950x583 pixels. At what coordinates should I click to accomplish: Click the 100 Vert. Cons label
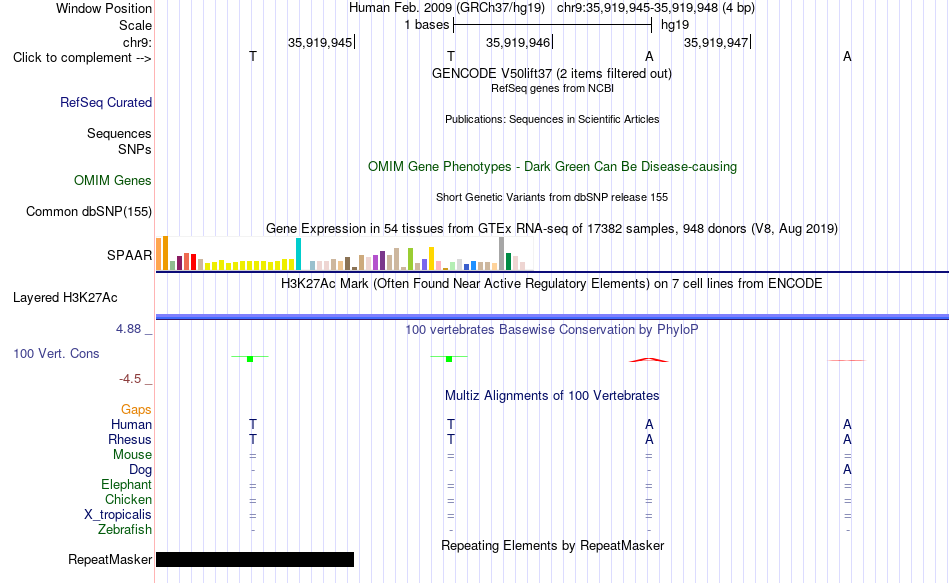[56, 353]
